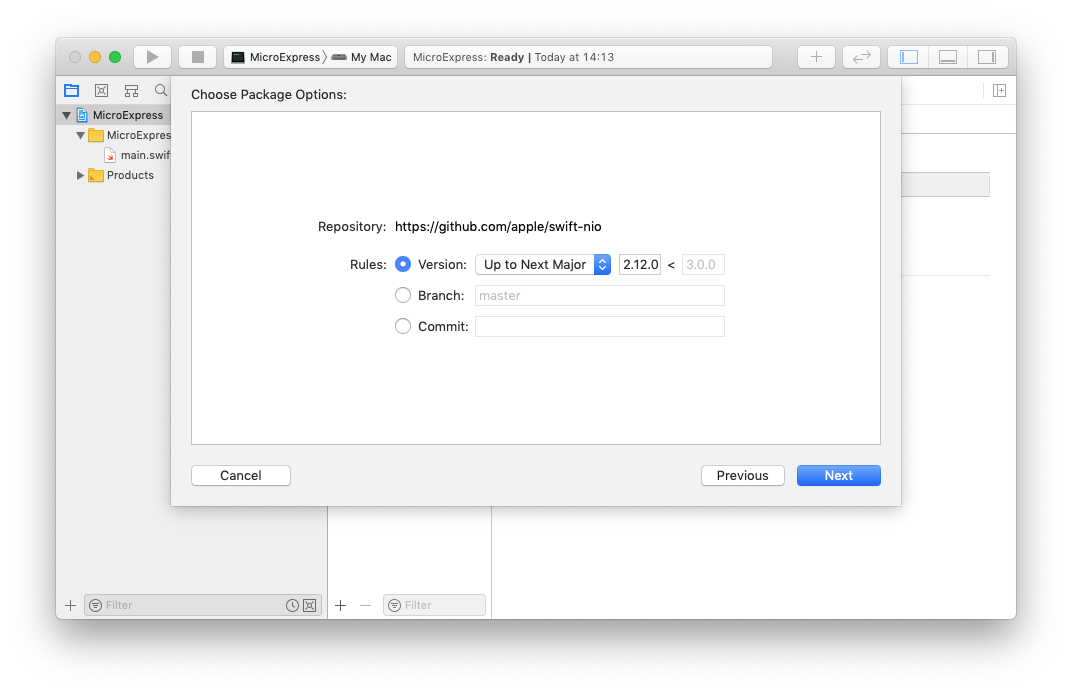Click the Commit hash text field

600,326
